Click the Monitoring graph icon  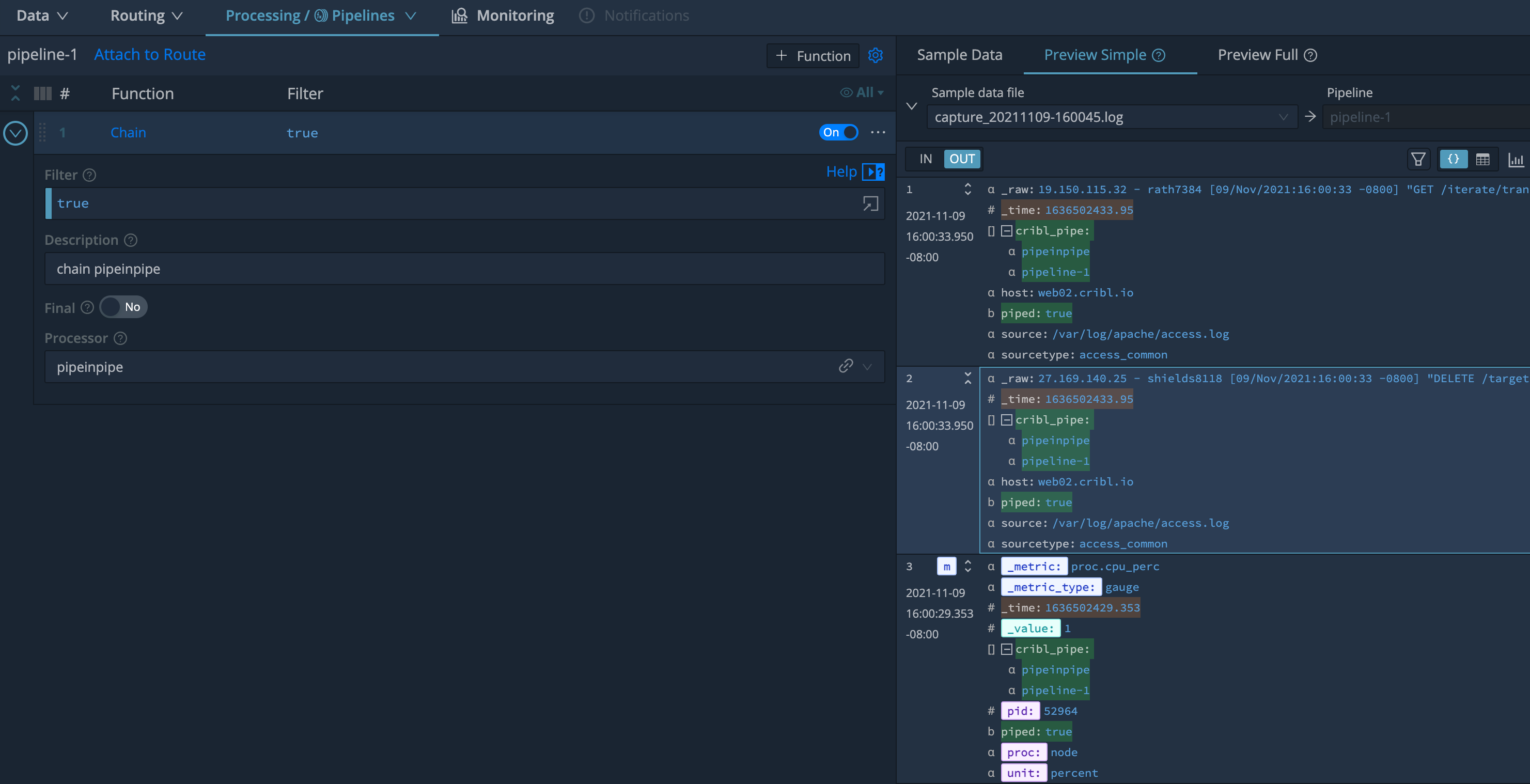click(459, 15)
